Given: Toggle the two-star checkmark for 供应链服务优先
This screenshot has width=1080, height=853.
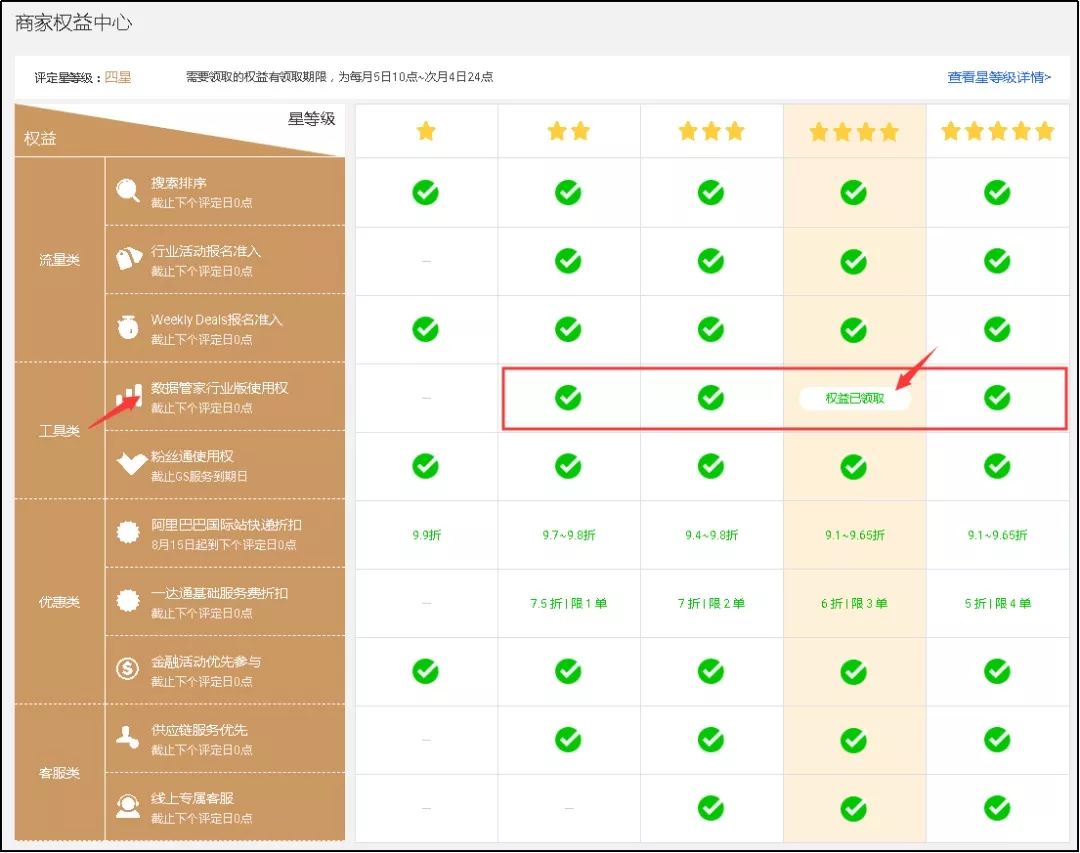Looking at the screenshot, I should coord(568,738).
